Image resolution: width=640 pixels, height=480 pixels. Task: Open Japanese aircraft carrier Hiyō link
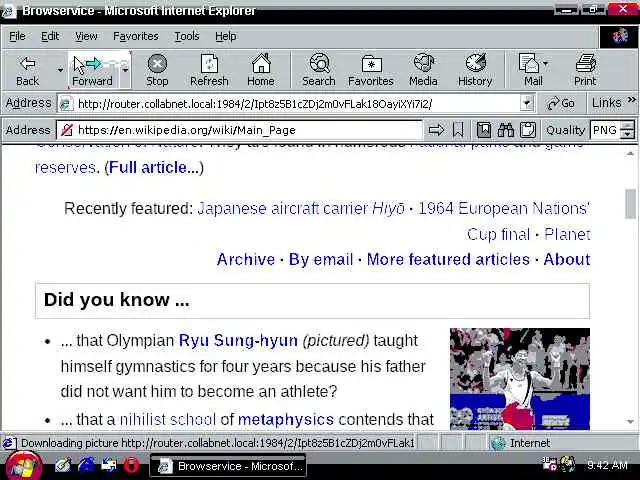click(301, 209)
